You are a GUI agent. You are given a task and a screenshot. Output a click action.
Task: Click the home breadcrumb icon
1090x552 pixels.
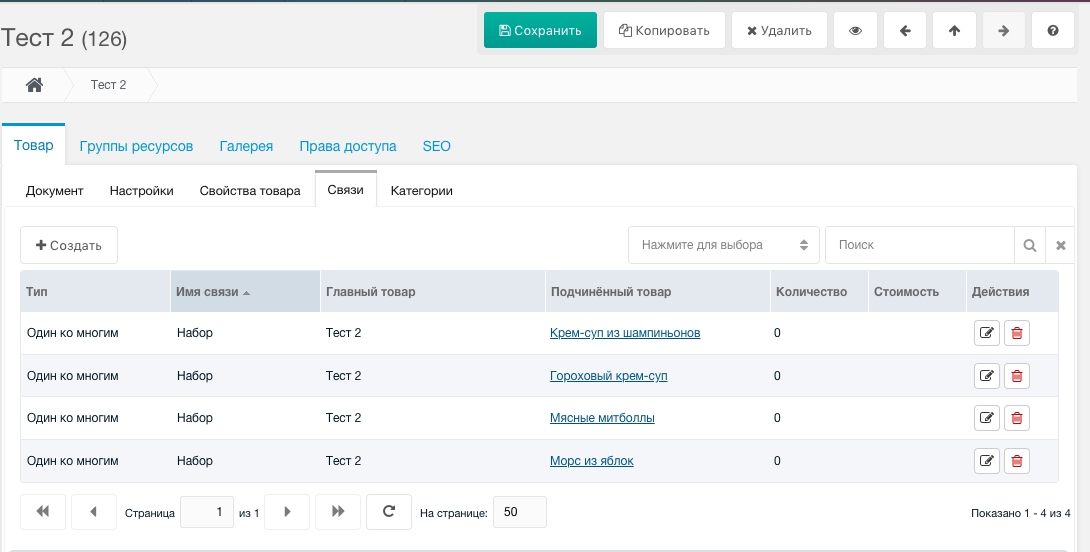point(34,85)
